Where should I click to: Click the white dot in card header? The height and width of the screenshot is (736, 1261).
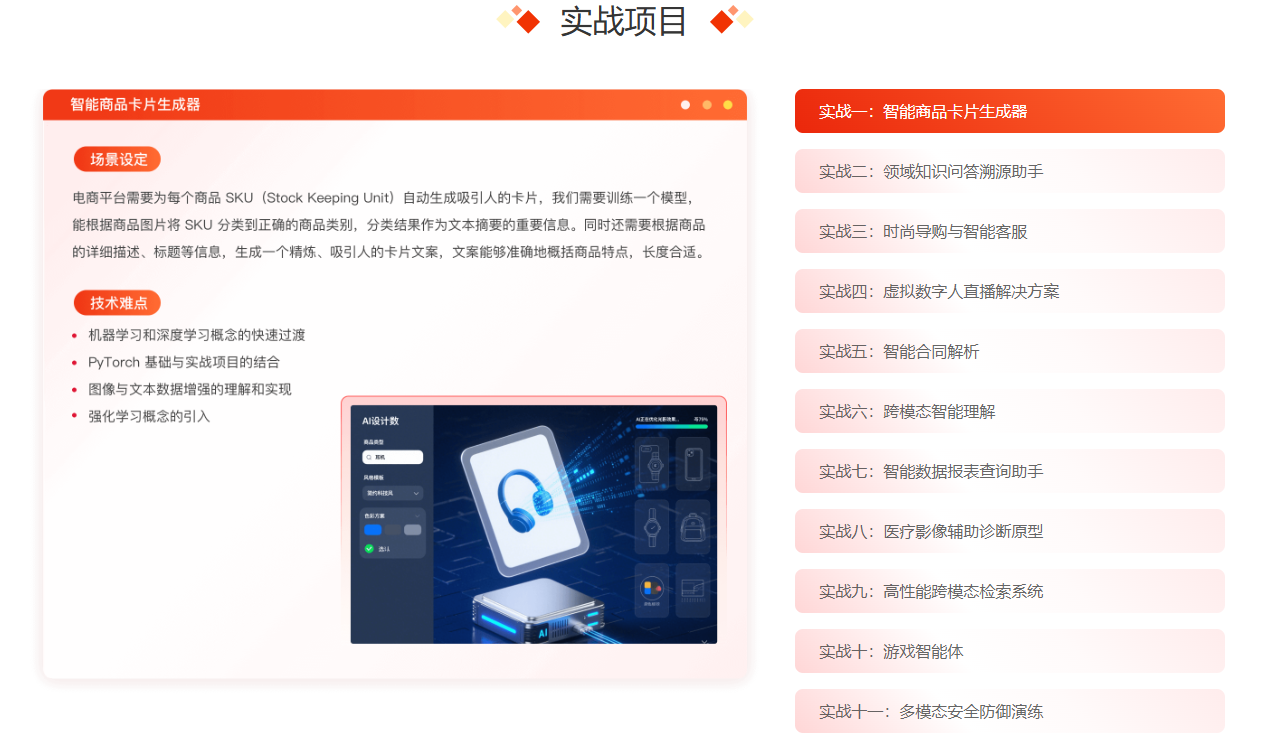(685, 104)
